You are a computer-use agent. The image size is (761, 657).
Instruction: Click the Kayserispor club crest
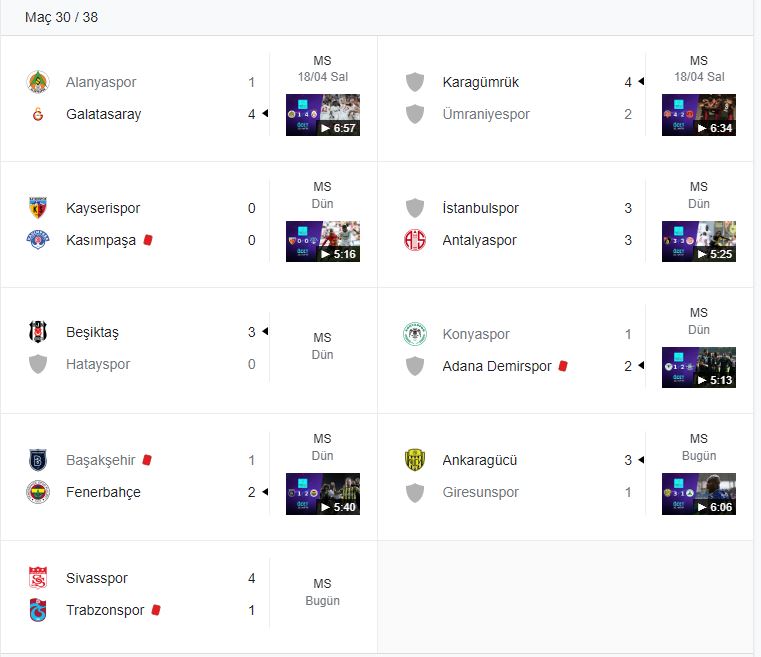[x=38, y=208]
